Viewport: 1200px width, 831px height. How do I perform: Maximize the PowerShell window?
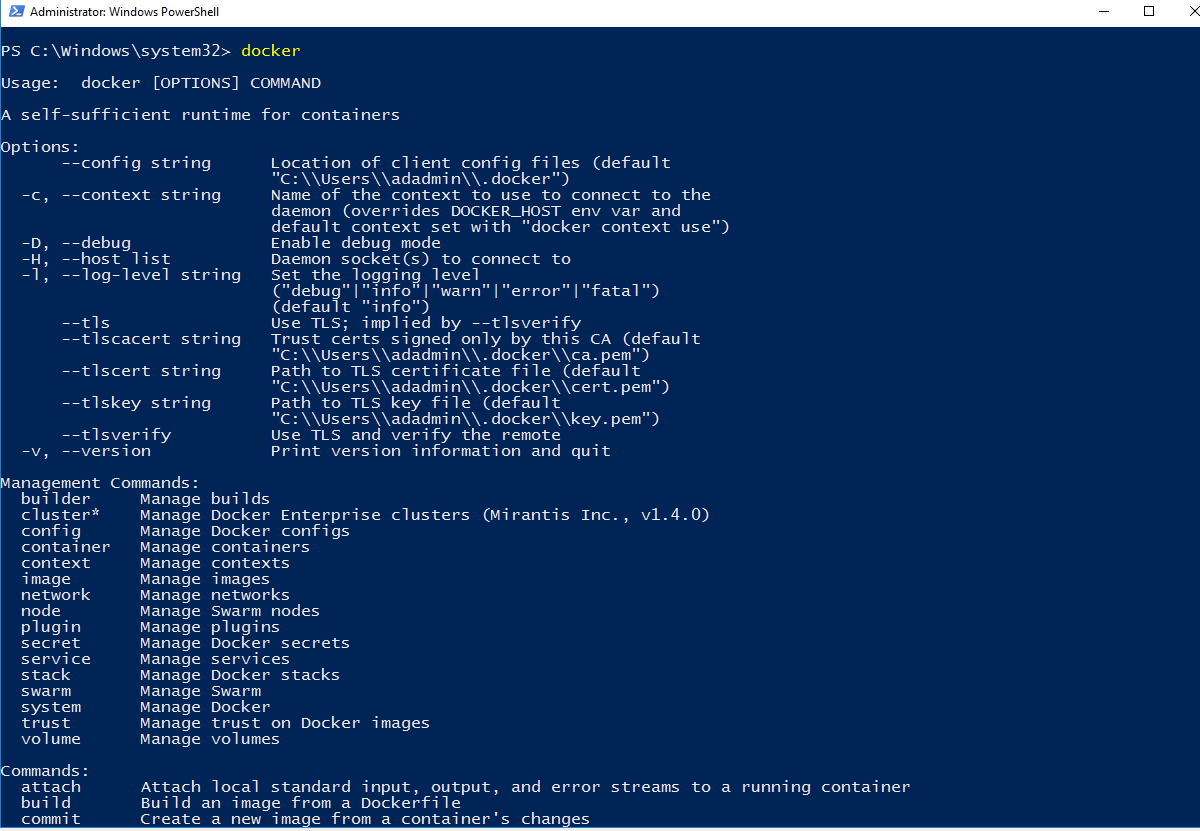[x=1149, y=12]
